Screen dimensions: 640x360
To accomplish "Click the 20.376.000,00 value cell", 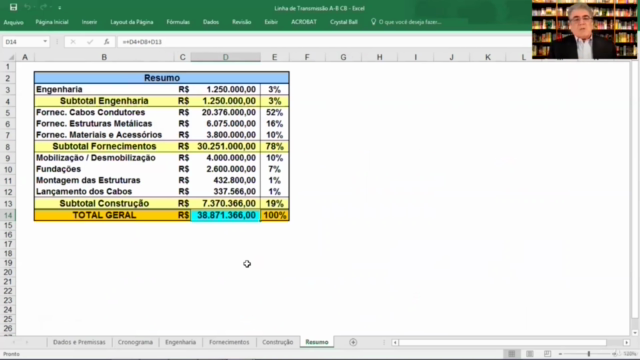I will tap(226, 112).
